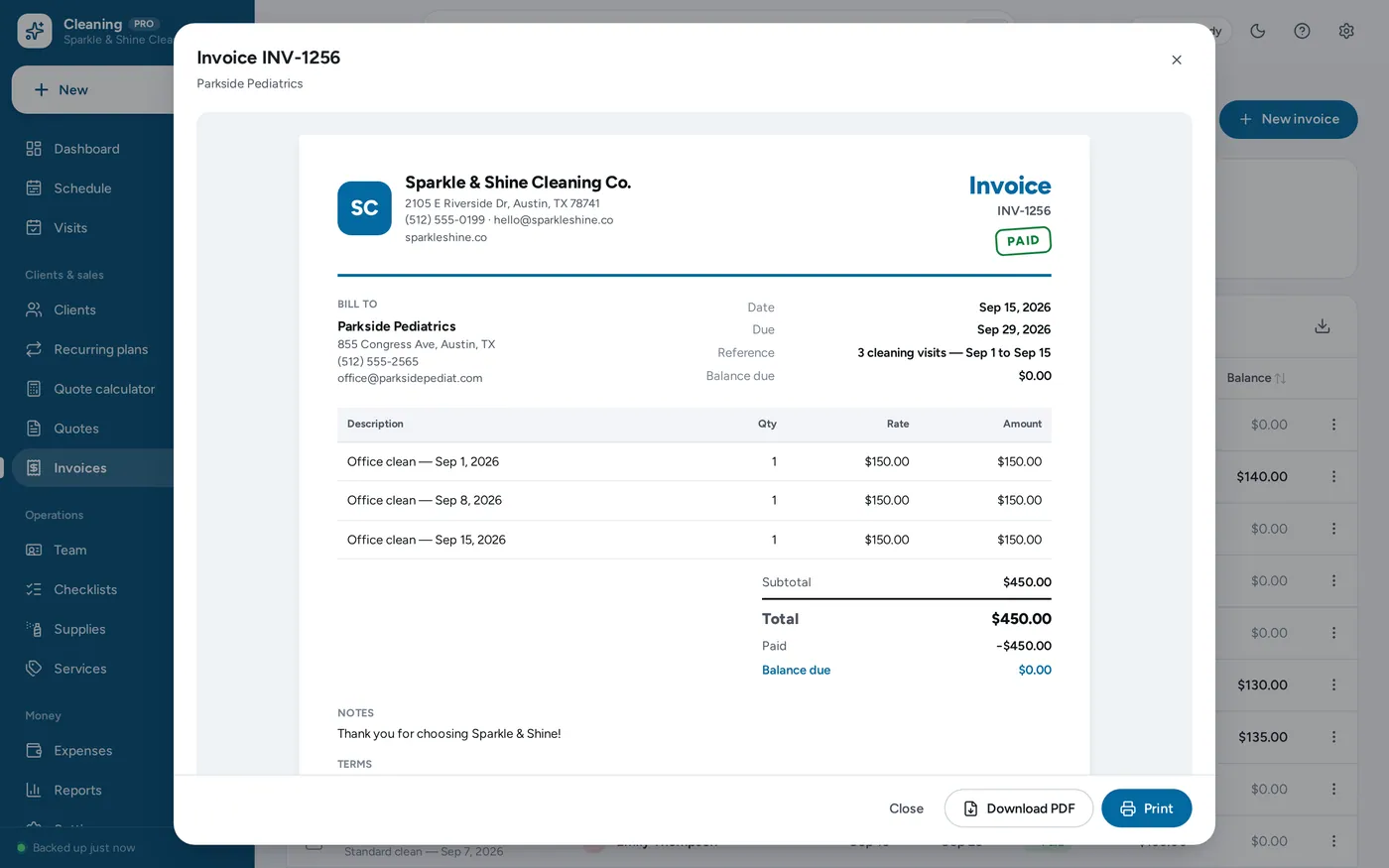This screenshot has height=868, width=1389.
Task: Click the website text sparkleshine.co
Action: [x=445, y=237]
